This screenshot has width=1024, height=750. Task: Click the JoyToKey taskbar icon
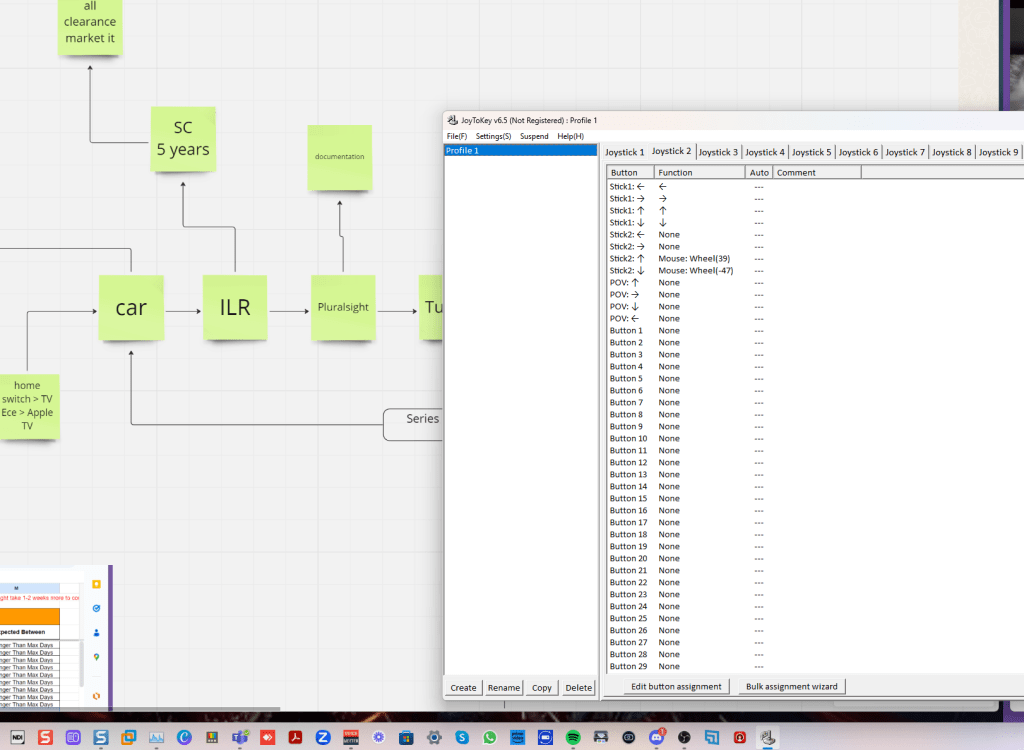point(767,738)
